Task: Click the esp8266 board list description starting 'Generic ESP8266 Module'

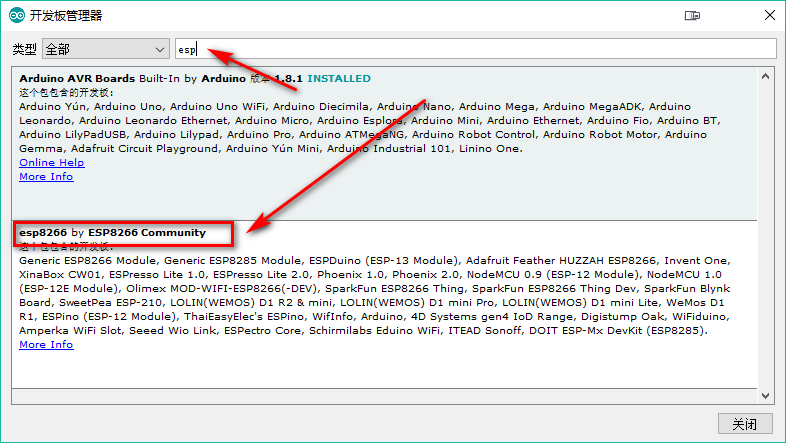Action: (375, 296)
